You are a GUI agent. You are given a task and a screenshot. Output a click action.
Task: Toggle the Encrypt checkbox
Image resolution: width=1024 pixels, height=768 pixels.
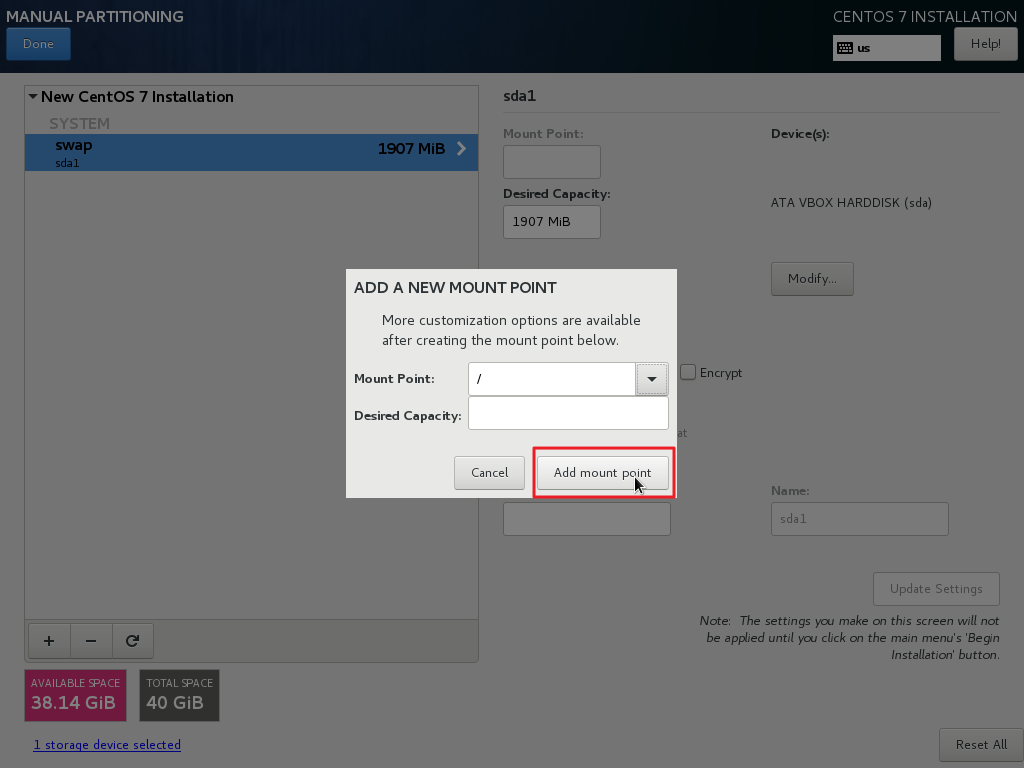click(688, 372)
